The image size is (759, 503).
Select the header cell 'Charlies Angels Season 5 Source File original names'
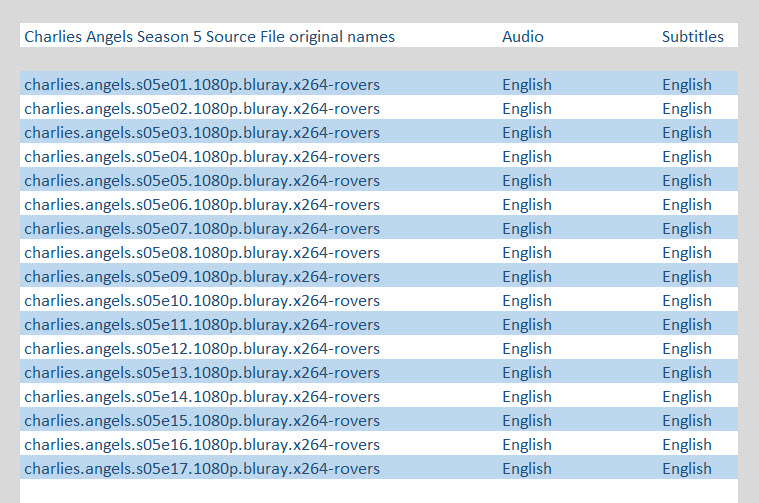click(x=210, y=37)
